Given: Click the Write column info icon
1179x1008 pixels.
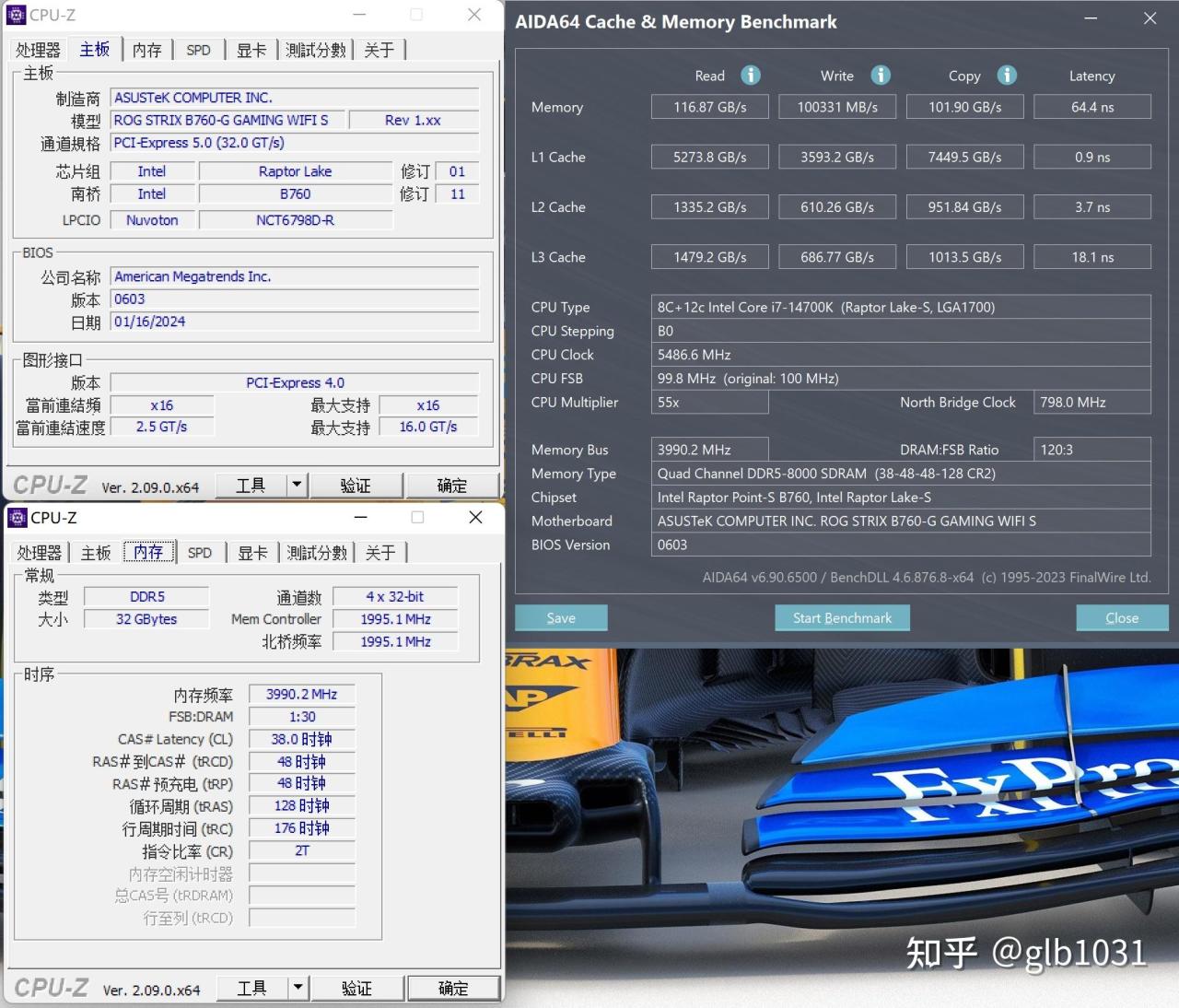Looking at the screenshot, I should (881, 76).
